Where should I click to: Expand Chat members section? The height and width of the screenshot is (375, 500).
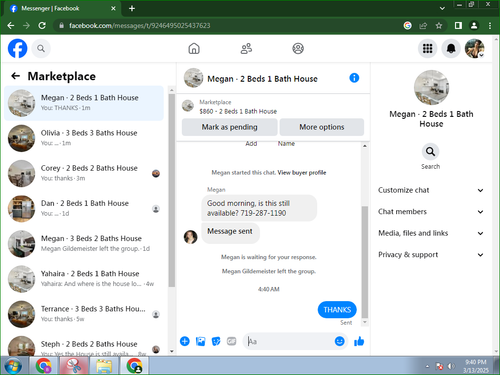(430, 212)
